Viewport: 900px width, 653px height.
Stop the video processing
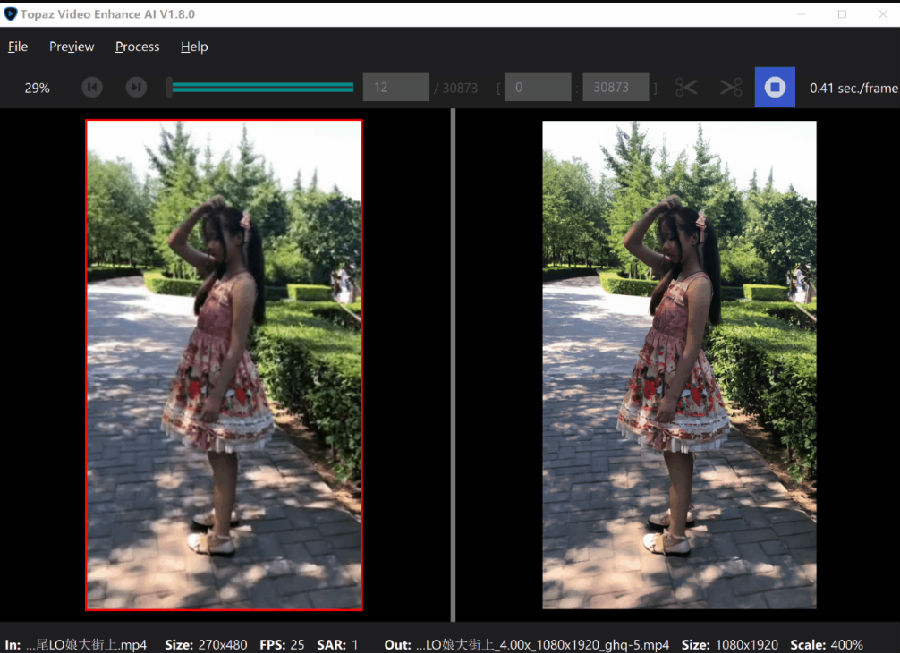pyautogui.click(x=774, y=87)
